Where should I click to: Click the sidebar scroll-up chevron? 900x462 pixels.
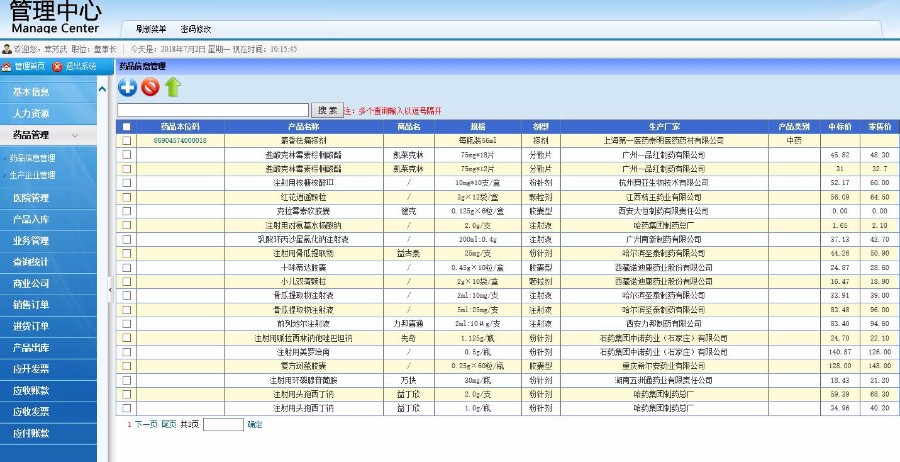coord(102,90)
